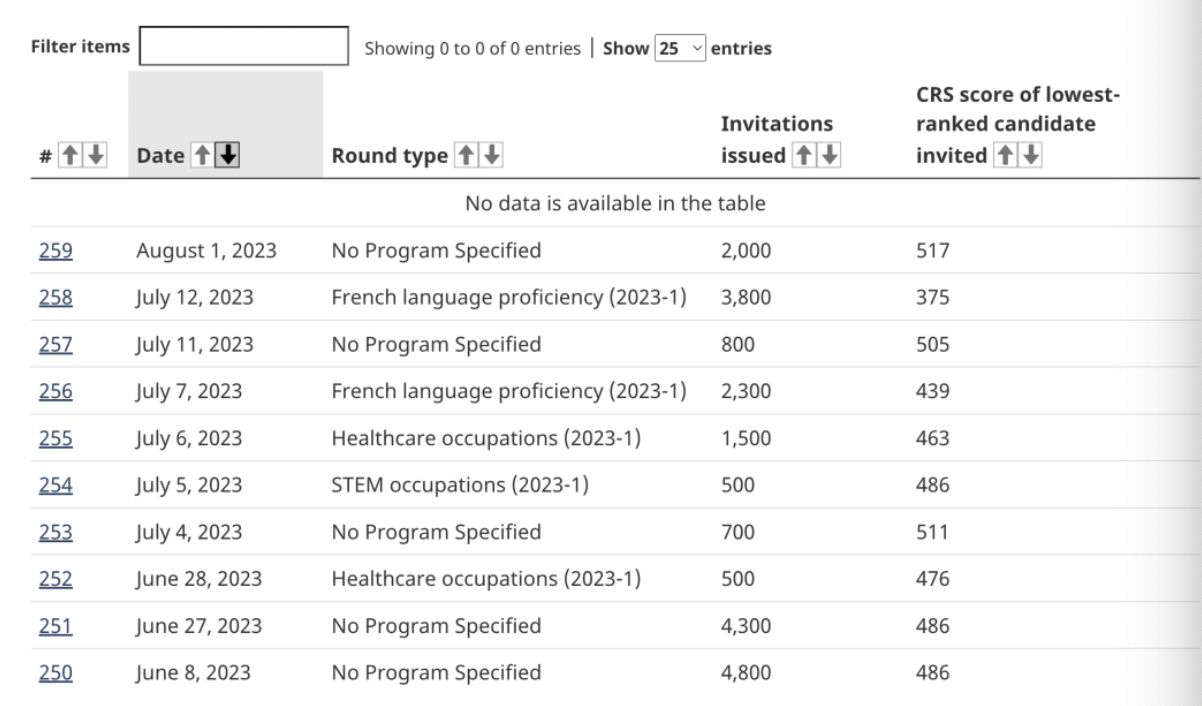
Task: Open the Show entries count dropdown
Action: coord(680,48)
